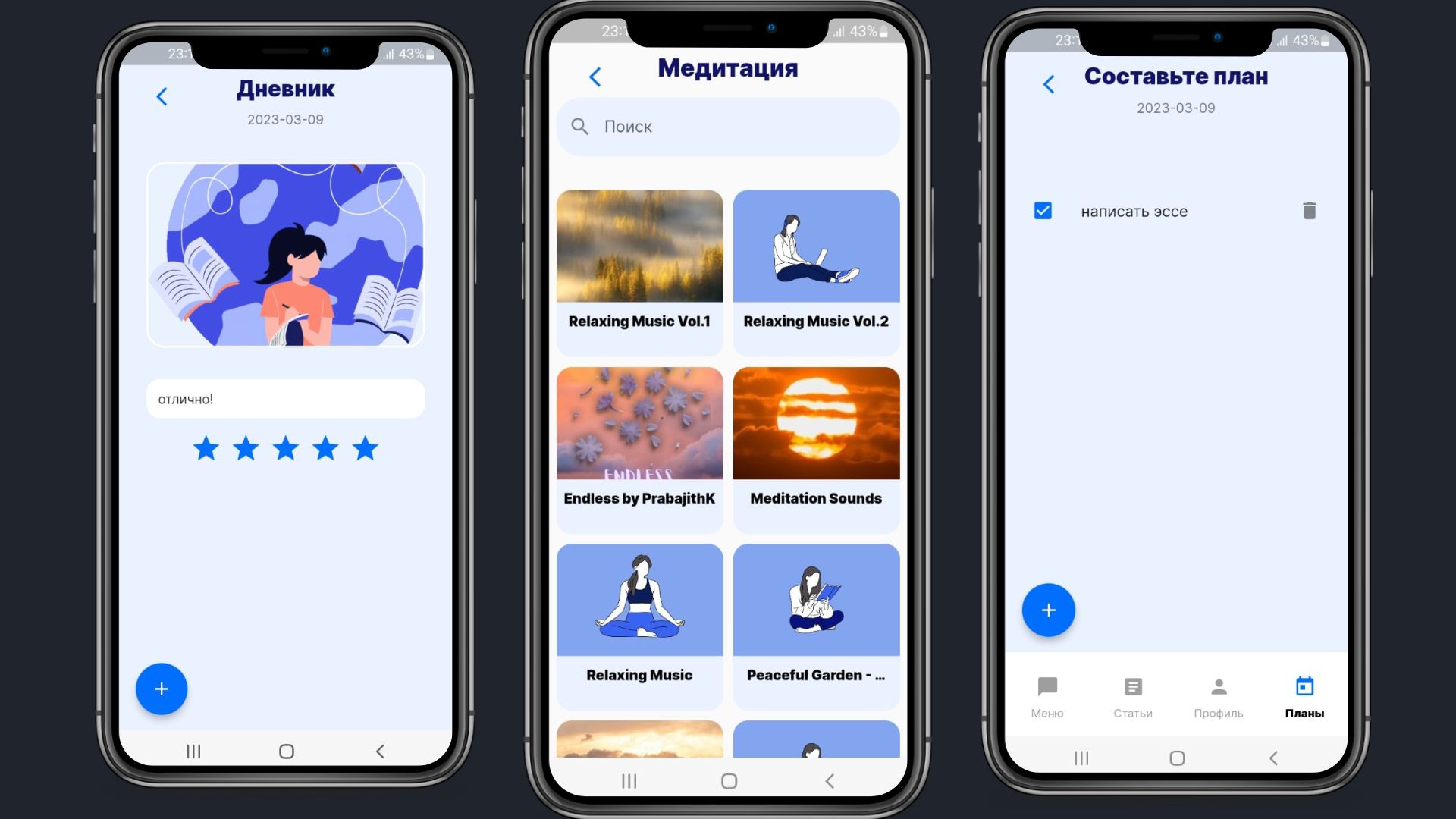Click the add button on Составьте план screen

(1048, 610)
